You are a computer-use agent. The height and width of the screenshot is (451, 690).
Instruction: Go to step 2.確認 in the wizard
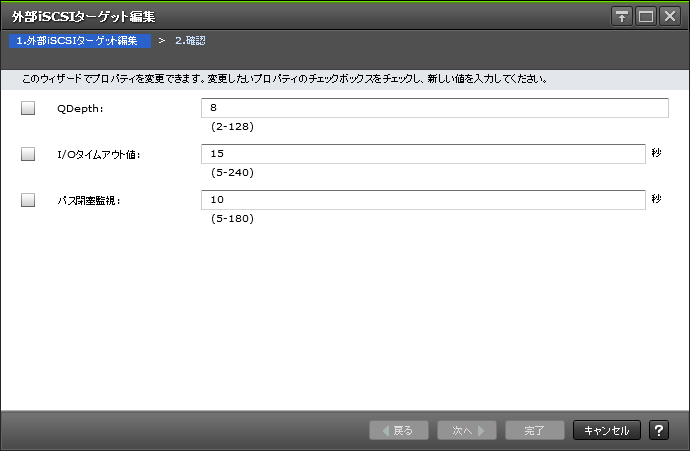pos(190,40)
